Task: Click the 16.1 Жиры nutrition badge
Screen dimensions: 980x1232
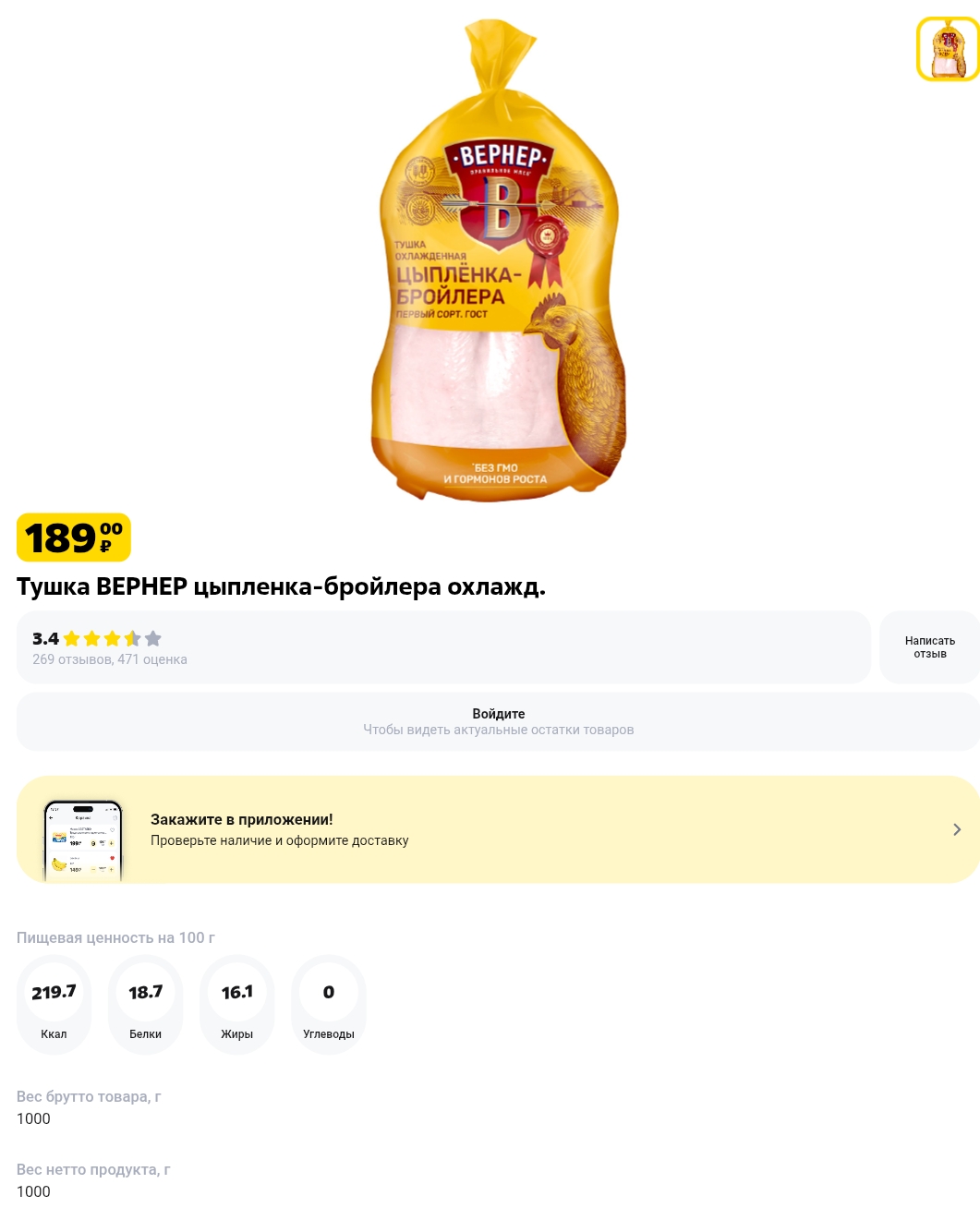Action: pyautogui.click(x=236, y=1005)
